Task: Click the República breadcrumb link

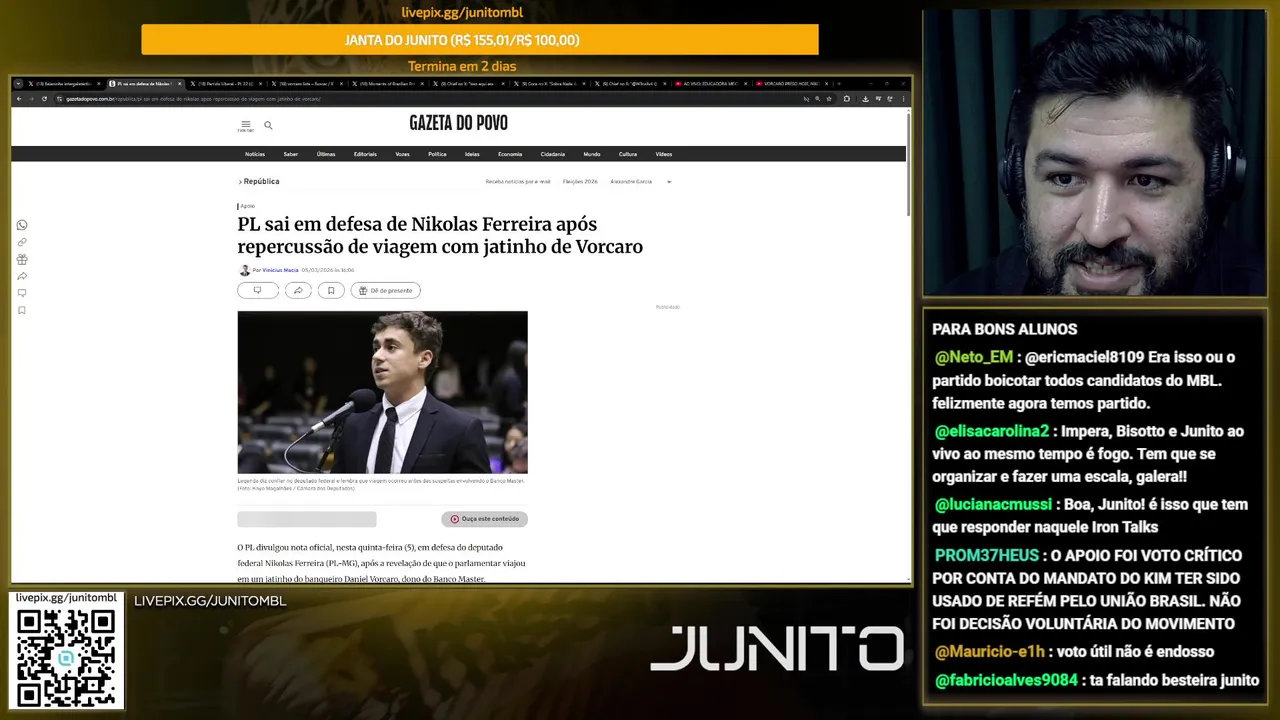Action: (261, 182)
